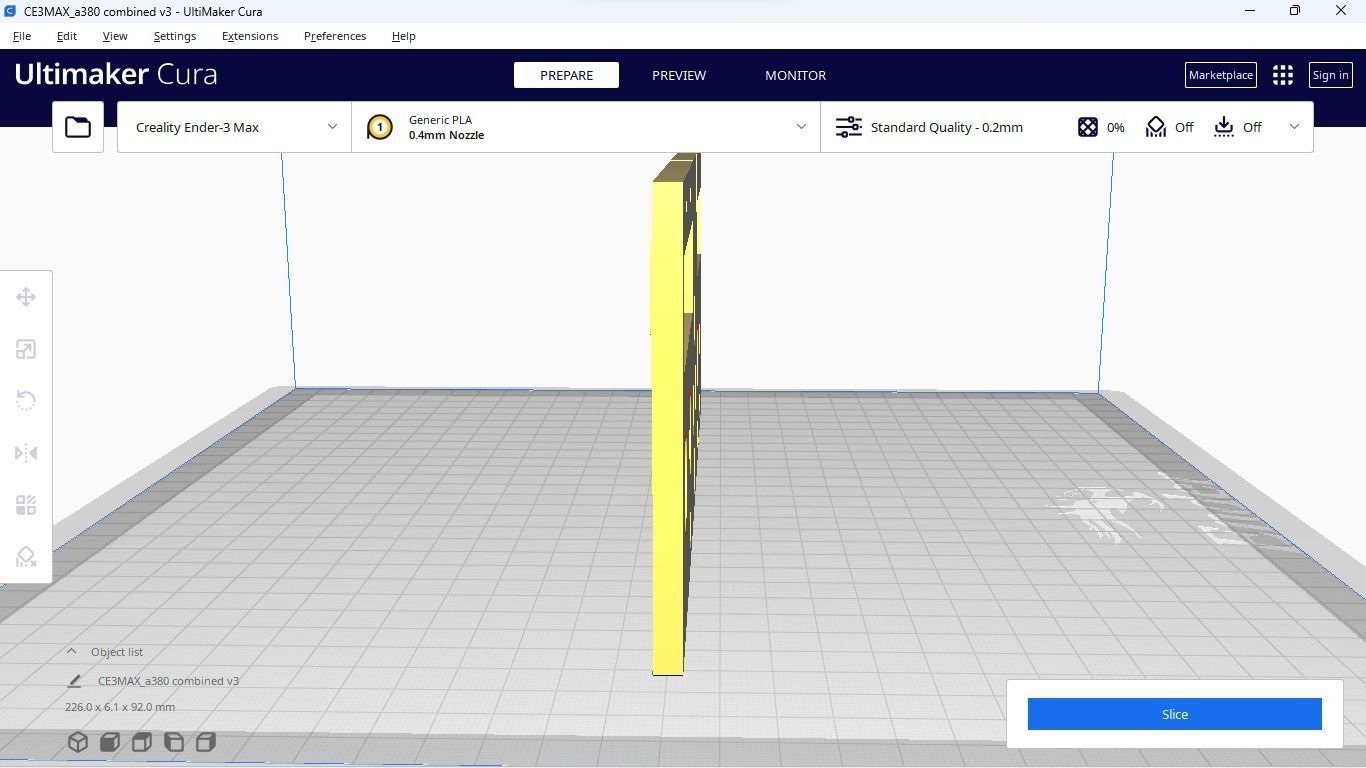This screenshot has width=1366, height=768.
Task: Open the Per Model Settings tool
Action: click(x=26, y=505)
